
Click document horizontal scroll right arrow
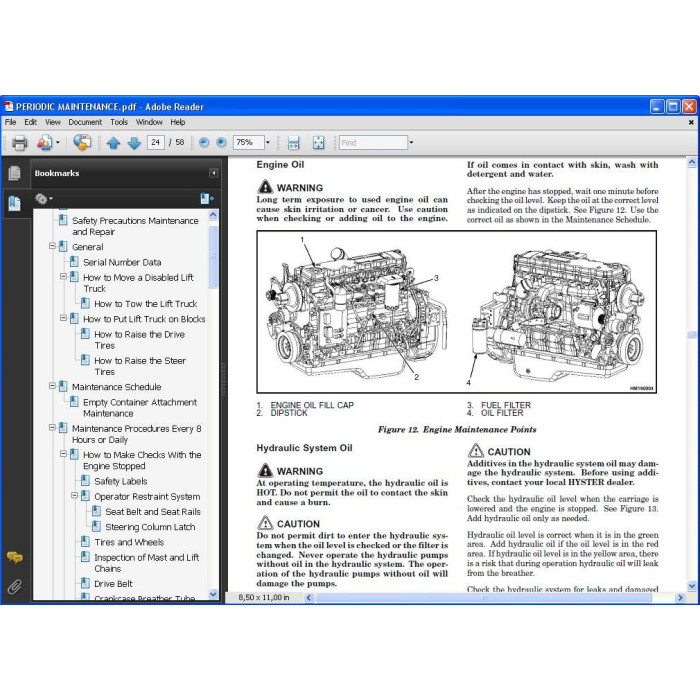[680, 597]
